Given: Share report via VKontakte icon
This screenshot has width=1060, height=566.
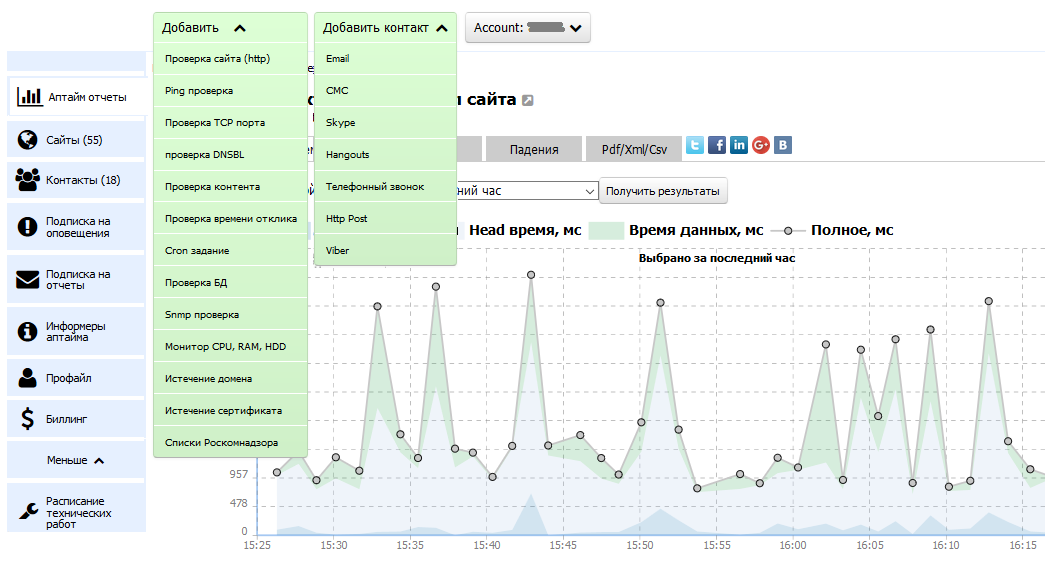Looking at the screenshot, I should pos(783,145).
